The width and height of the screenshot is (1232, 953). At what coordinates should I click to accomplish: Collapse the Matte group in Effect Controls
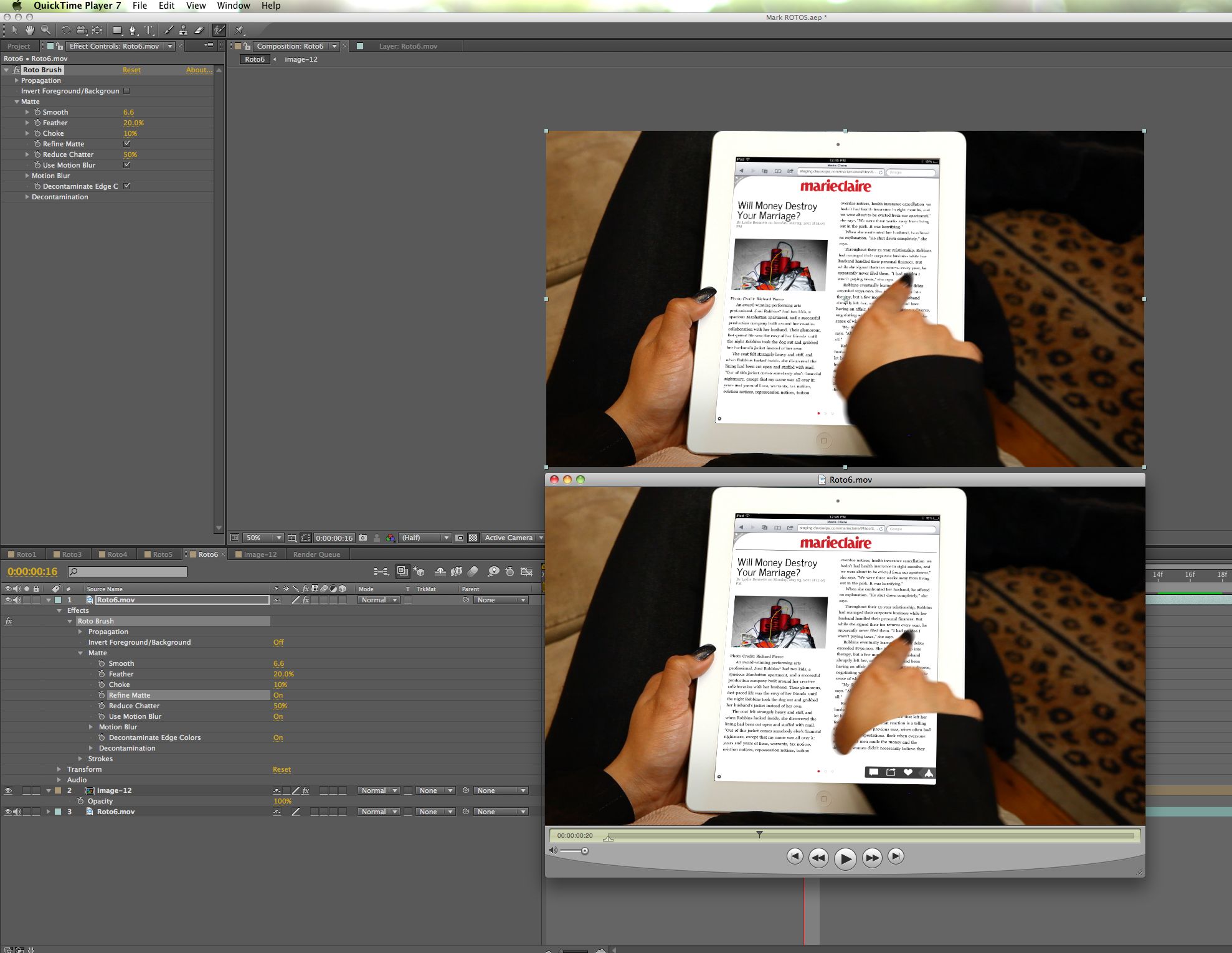[x=17, y=102]
